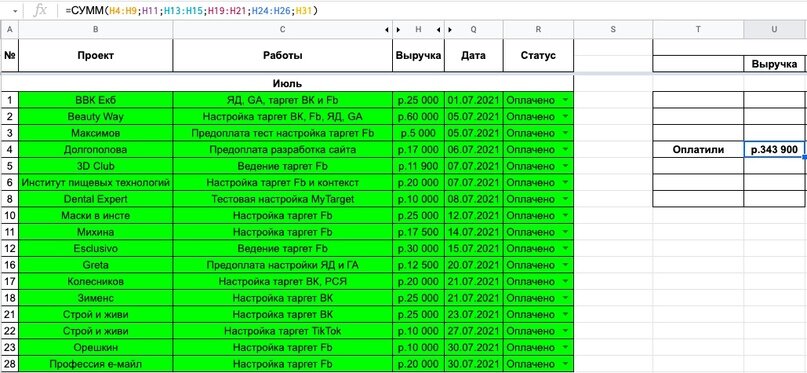Open status dropdown for Маски в инсте row
Screen dimensions: 807x373
pyautogui.click(x=566, y=215)
